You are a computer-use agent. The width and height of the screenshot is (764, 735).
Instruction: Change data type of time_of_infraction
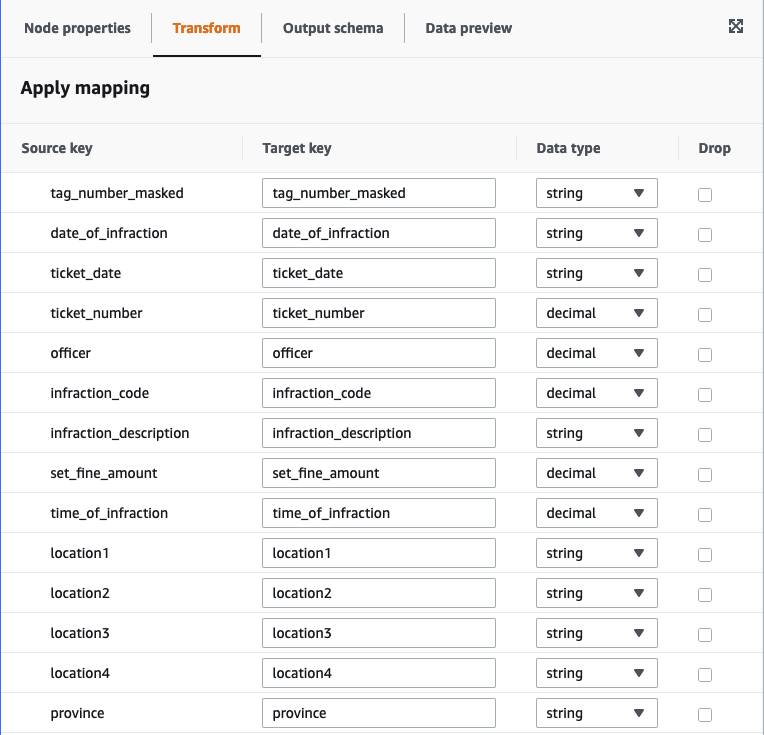coord(596,513)
